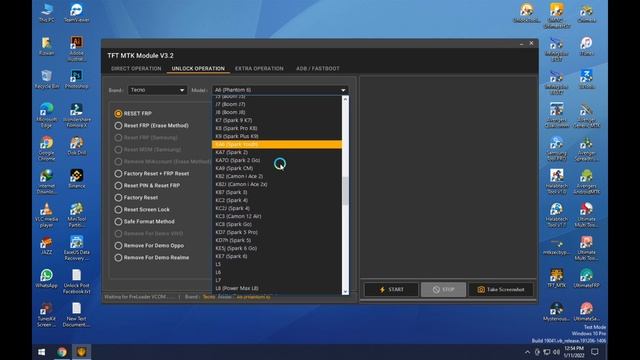Open Windows Start menu
The image size is (640, 360).
(x=42, y=352)
